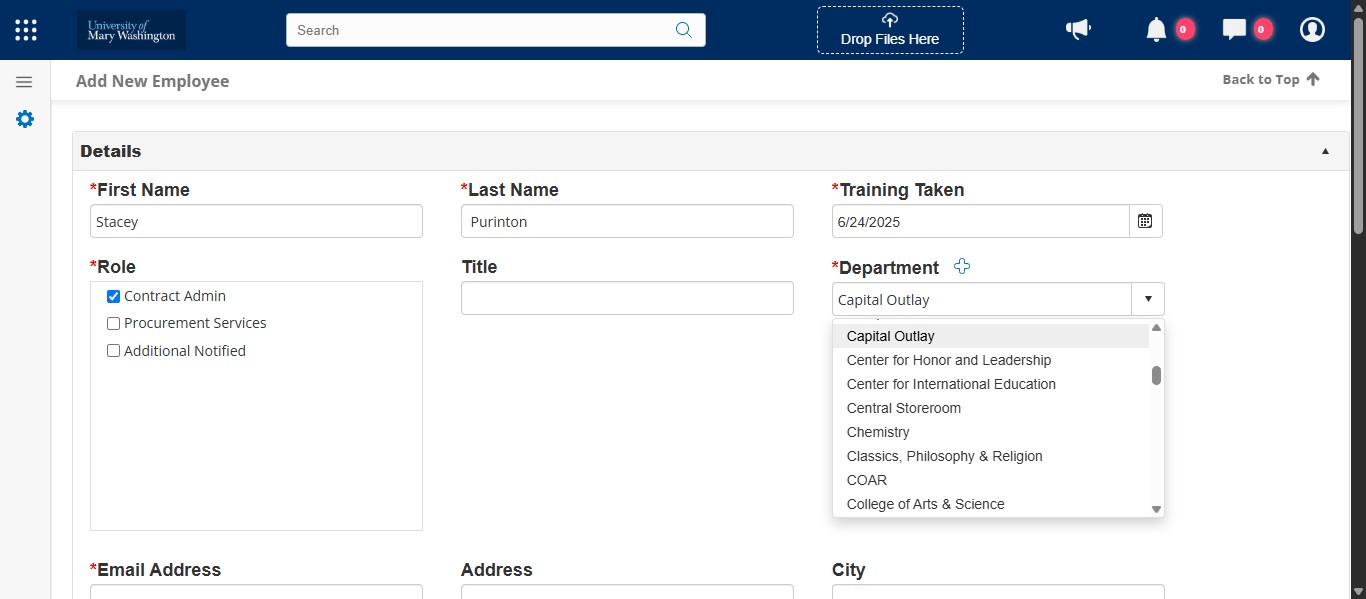Open the Department dropdown arrow
1366x599 pixels.
point(1147,298)
